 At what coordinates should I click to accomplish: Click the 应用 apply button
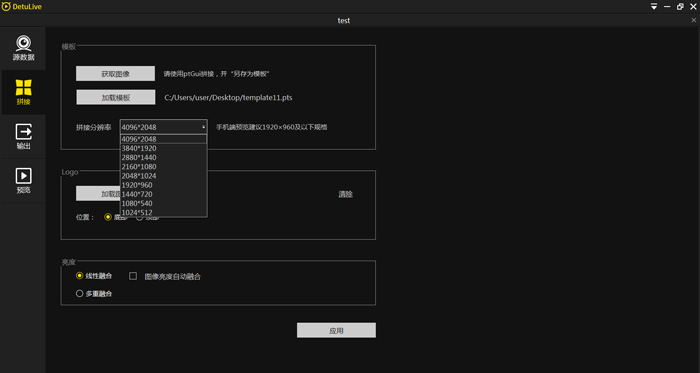point(336,331)
